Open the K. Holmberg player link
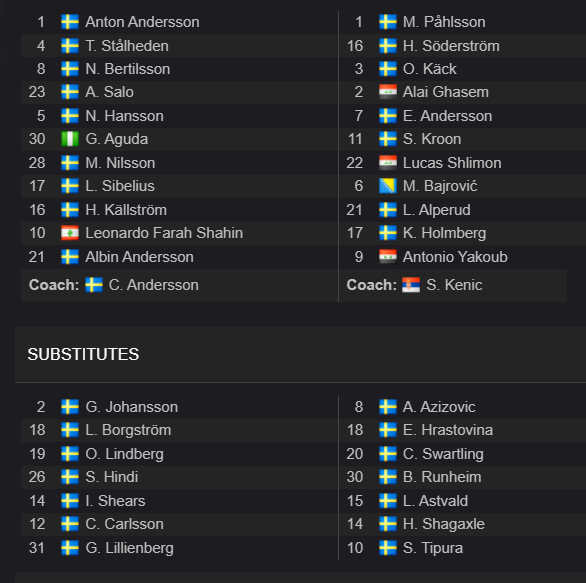Image resolution: width=586 pixels, height=583 pixels. tap(444, 233)
